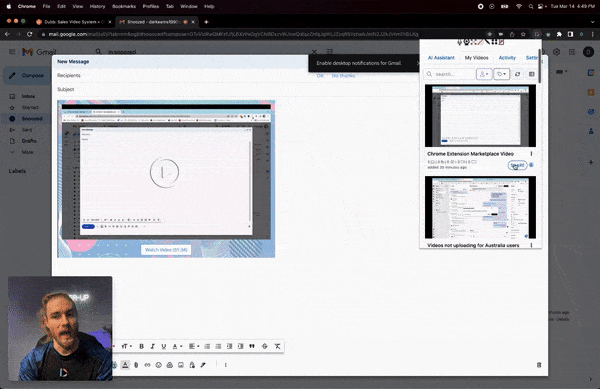The height and width of the screenshot is (389, 600).
Task: Open Google Calendar side panel
Action: coord(591,73)
